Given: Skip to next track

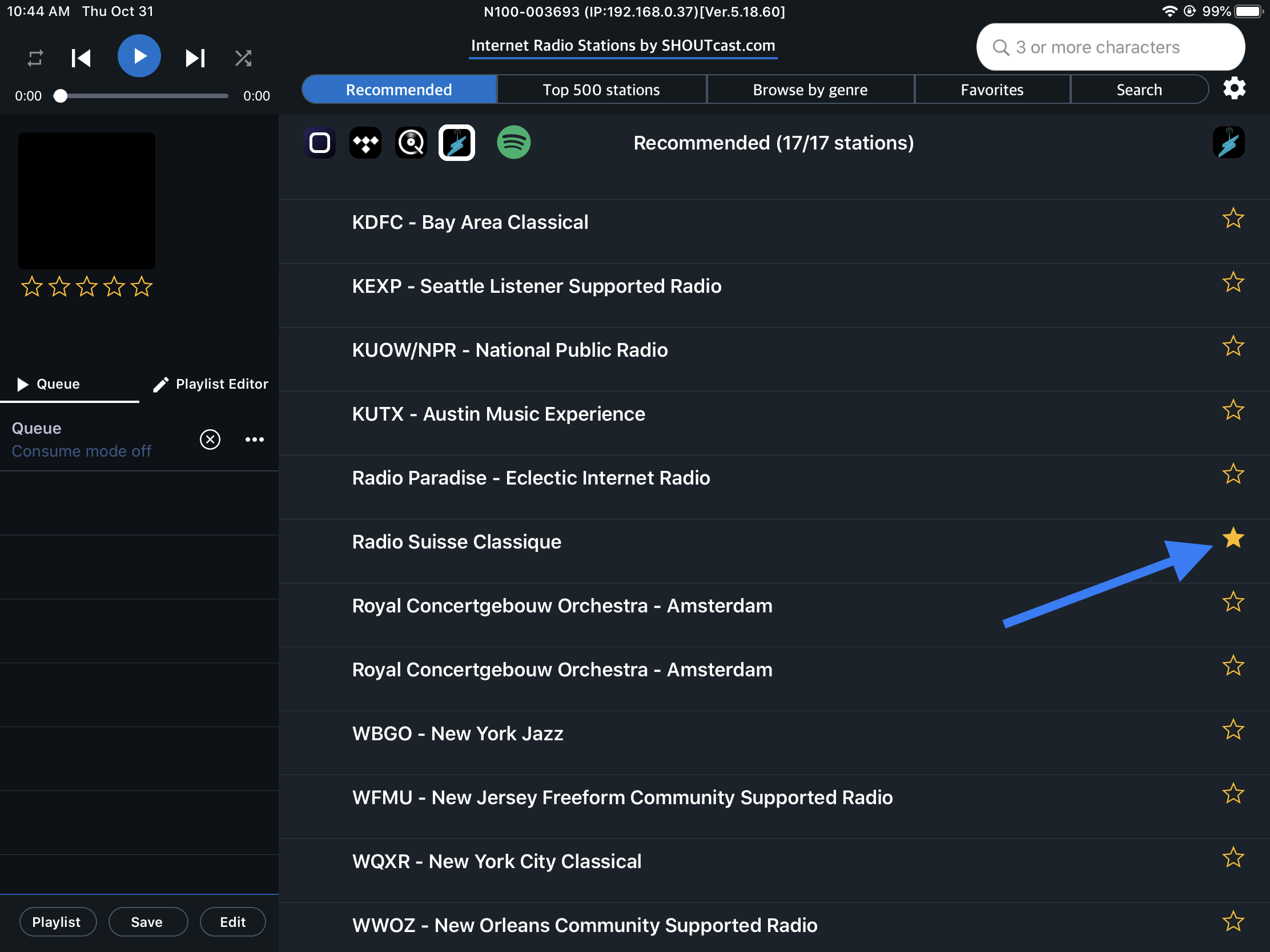Looking at the screenshot, I should pyautogui.click(x=195, y=58).
